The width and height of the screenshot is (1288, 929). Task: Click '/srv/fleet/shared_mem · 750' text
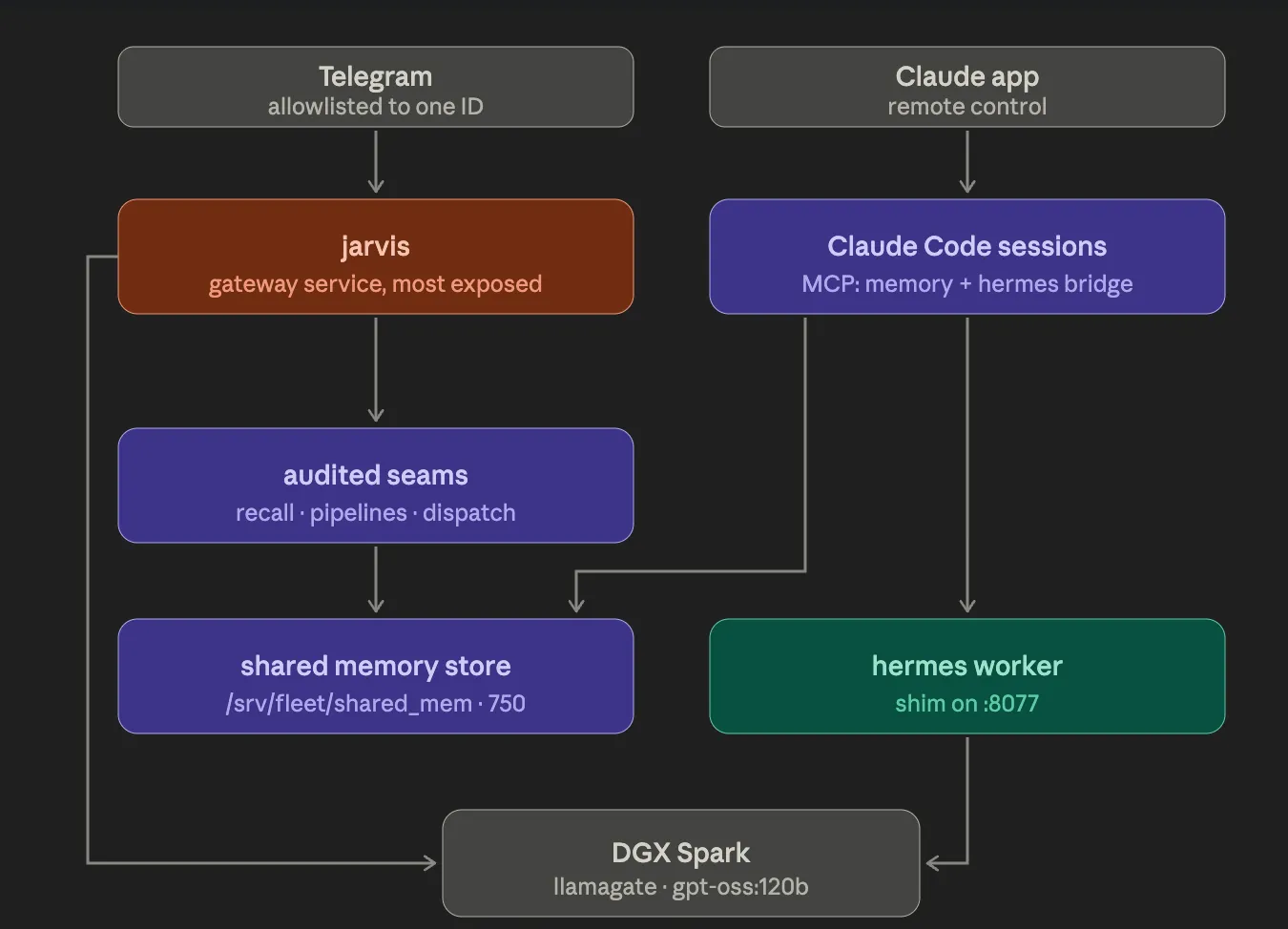(376, 704)
